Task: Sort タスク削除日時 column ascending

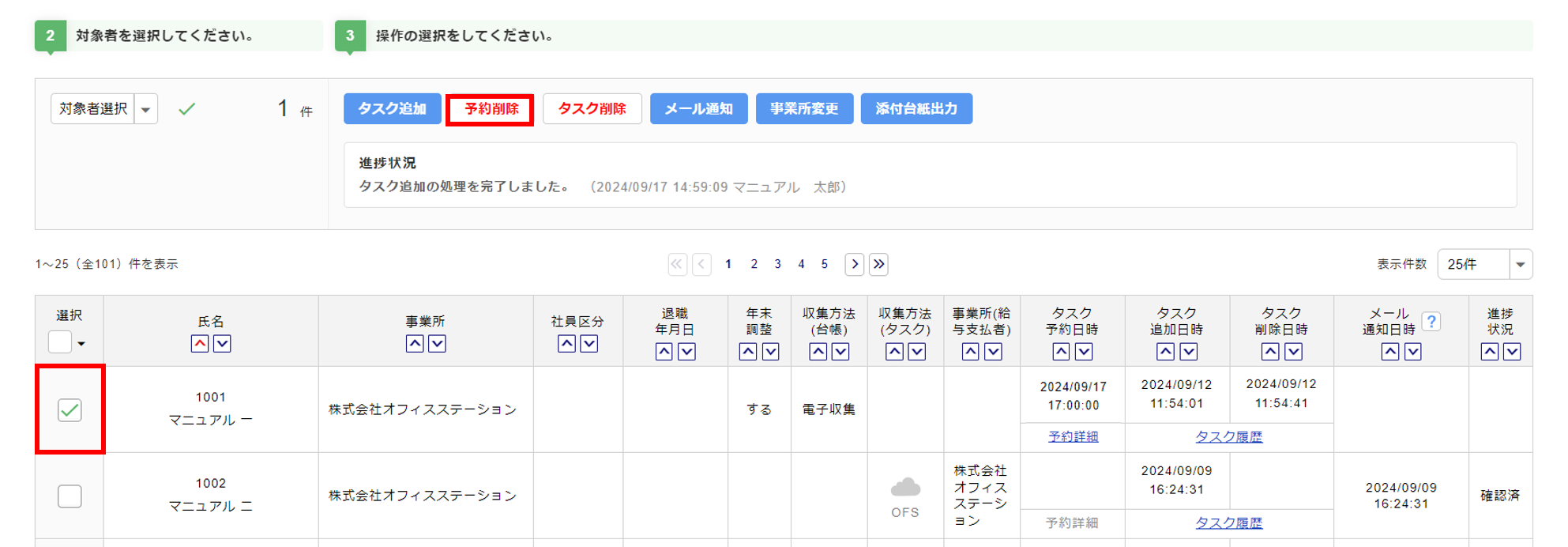Action: [x=1270, y=352]
